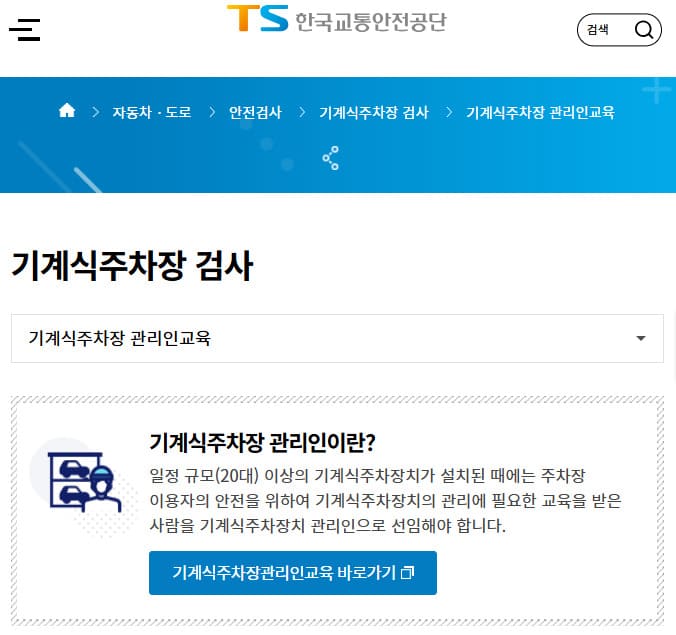Click the 기계식주차장 검사 page title

(132, 266)
